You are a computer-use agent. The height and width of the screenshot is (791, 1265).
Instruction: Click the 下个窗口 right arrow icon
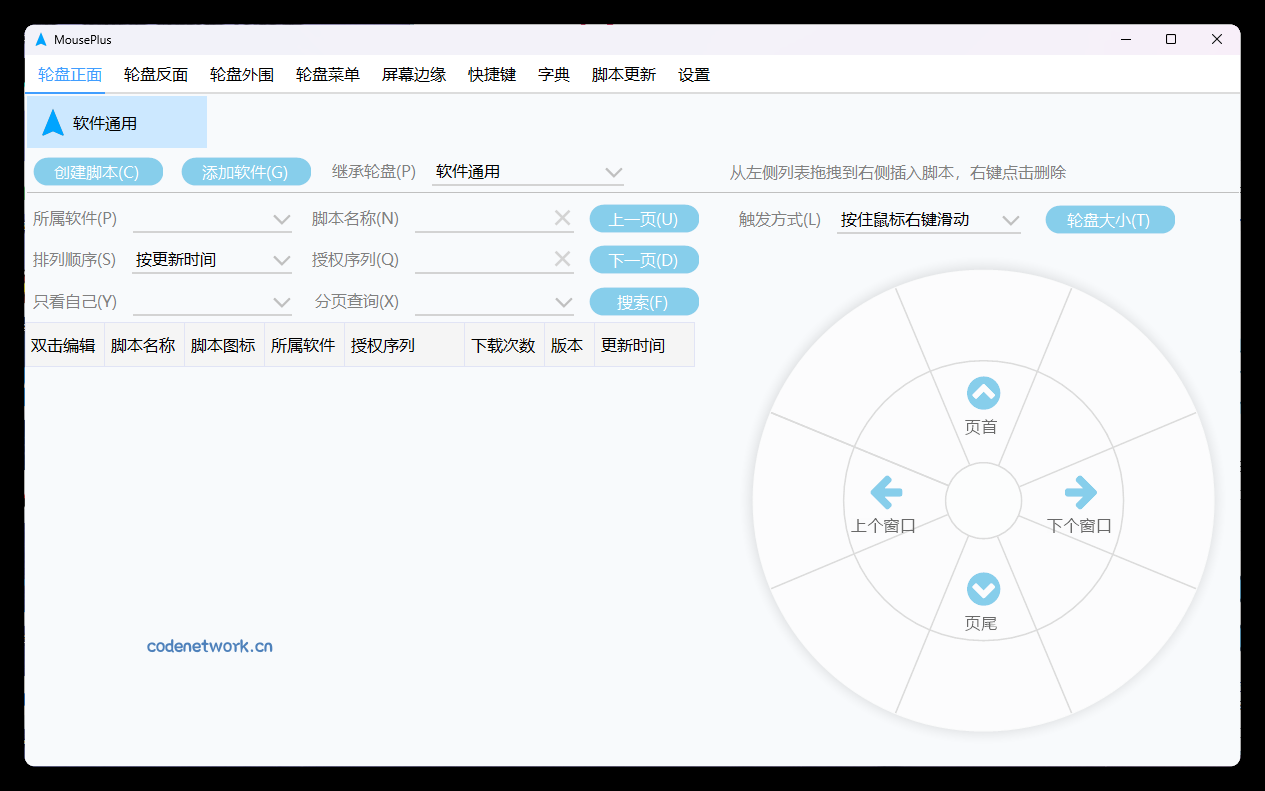pos(1080,492)
